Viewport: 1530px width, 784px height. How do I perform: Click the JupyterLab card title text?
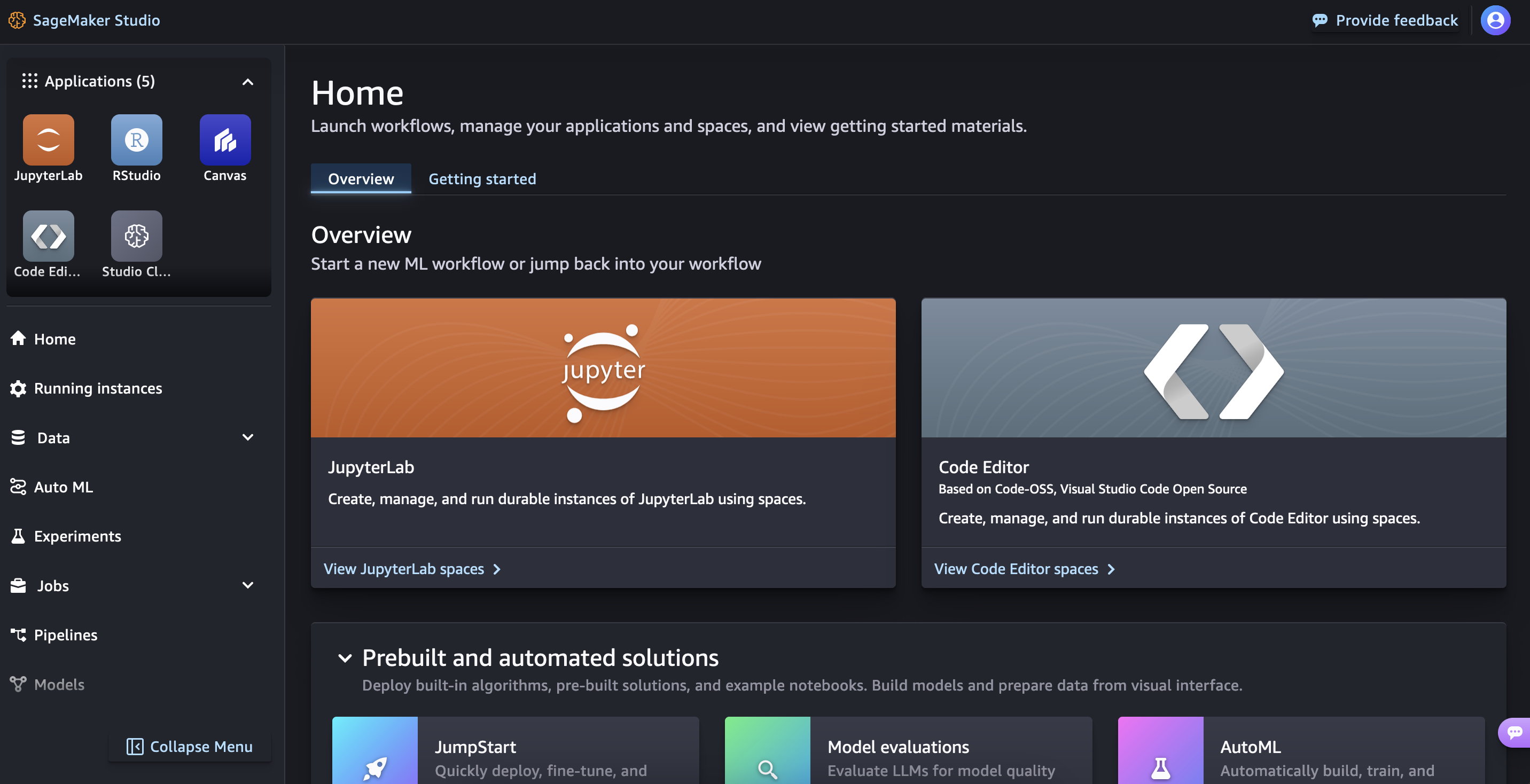click(x=371, y=467)
